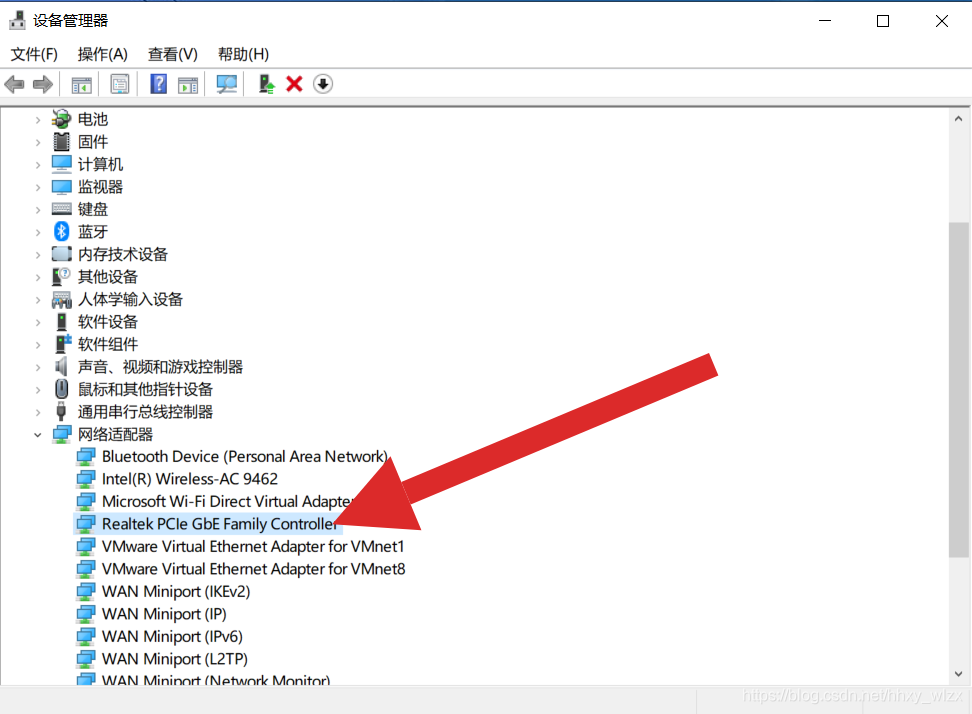
Task: Click the keyboard icon beside 键盘
Action: 61,209
